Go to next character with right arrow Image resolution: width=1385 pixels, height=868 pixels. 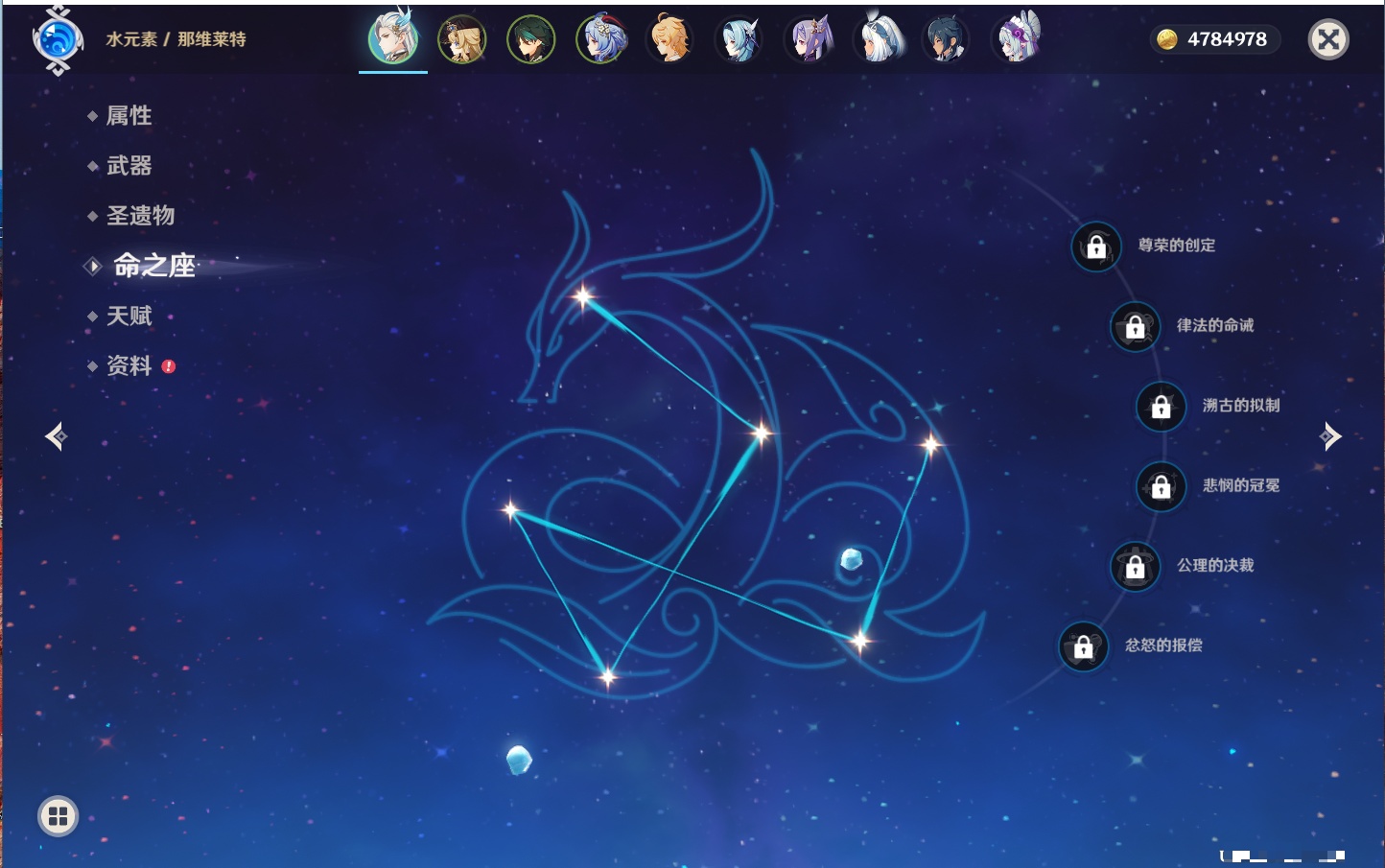pyautogui.click(x=1330, y=436)
